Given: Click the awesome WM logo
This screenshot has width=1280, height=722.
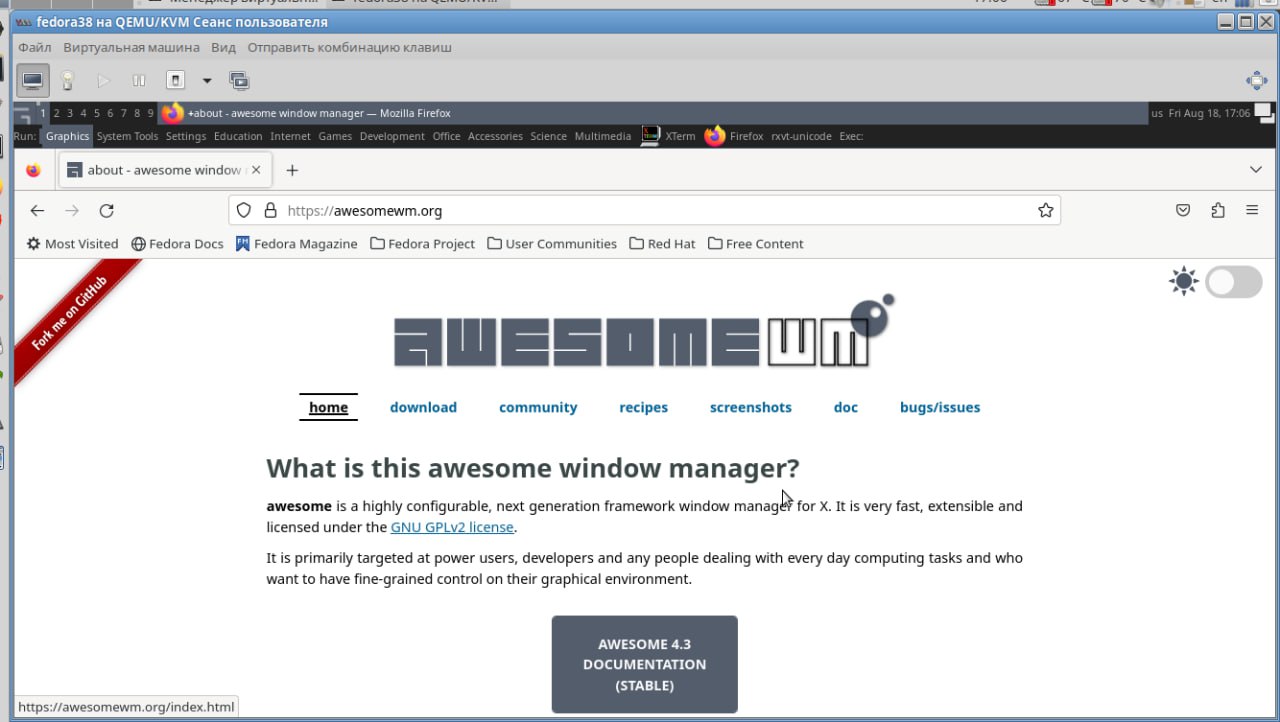Looking at the screenshot, I should coord(644,332).
